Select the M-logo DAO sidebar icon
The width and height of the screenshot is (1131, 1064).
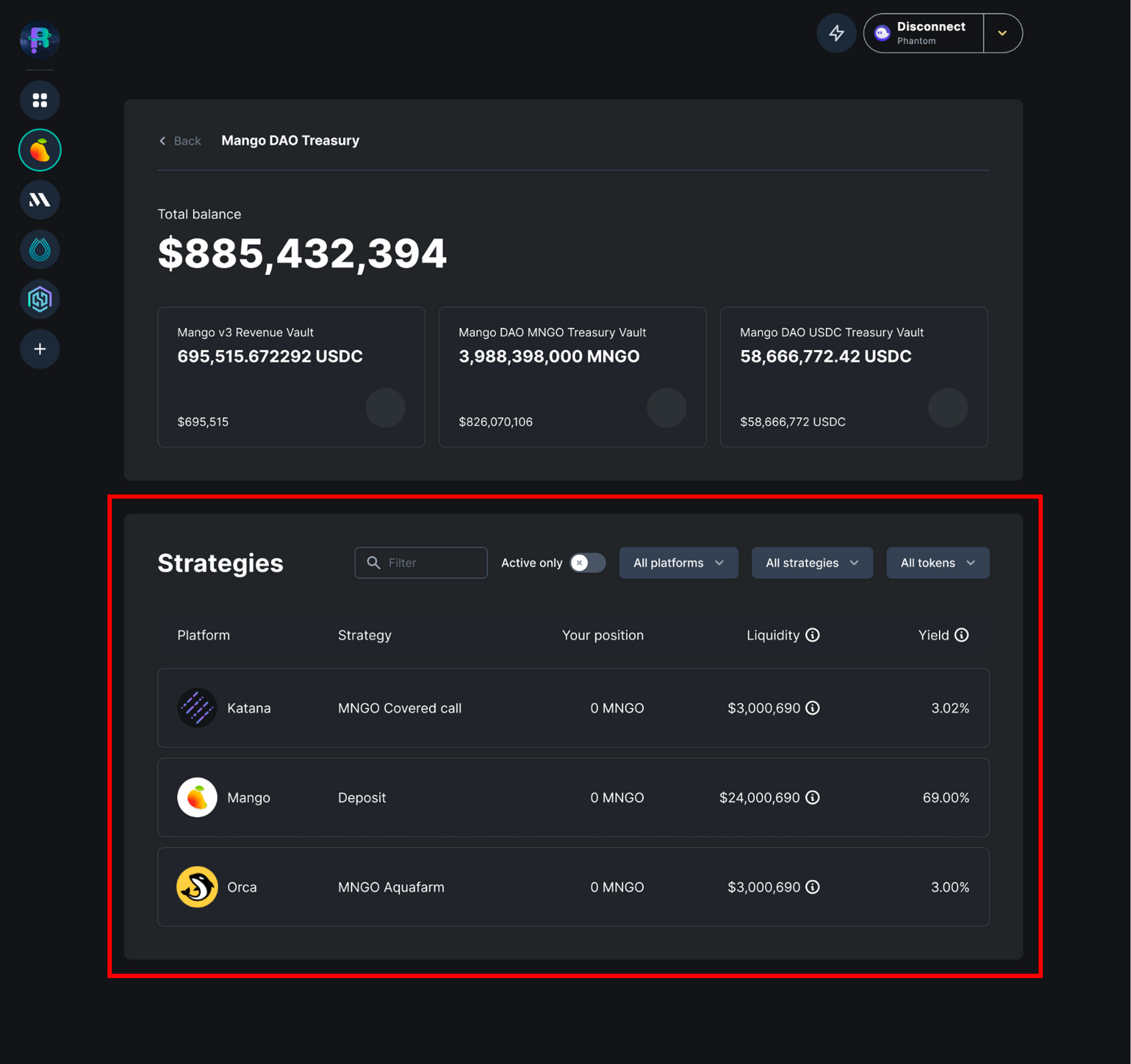click(40, 200)
